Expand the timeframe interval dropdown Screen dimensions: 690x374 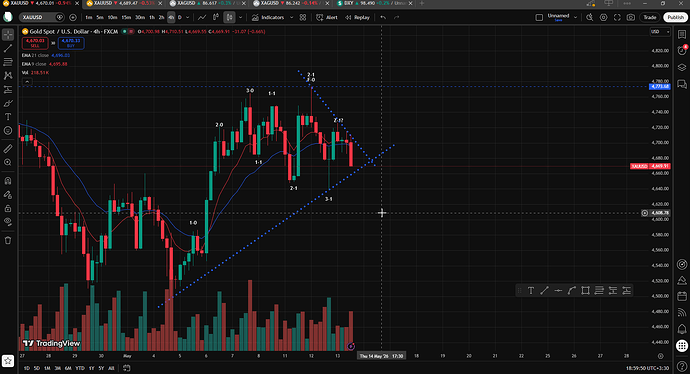click(x=188, y=18)
